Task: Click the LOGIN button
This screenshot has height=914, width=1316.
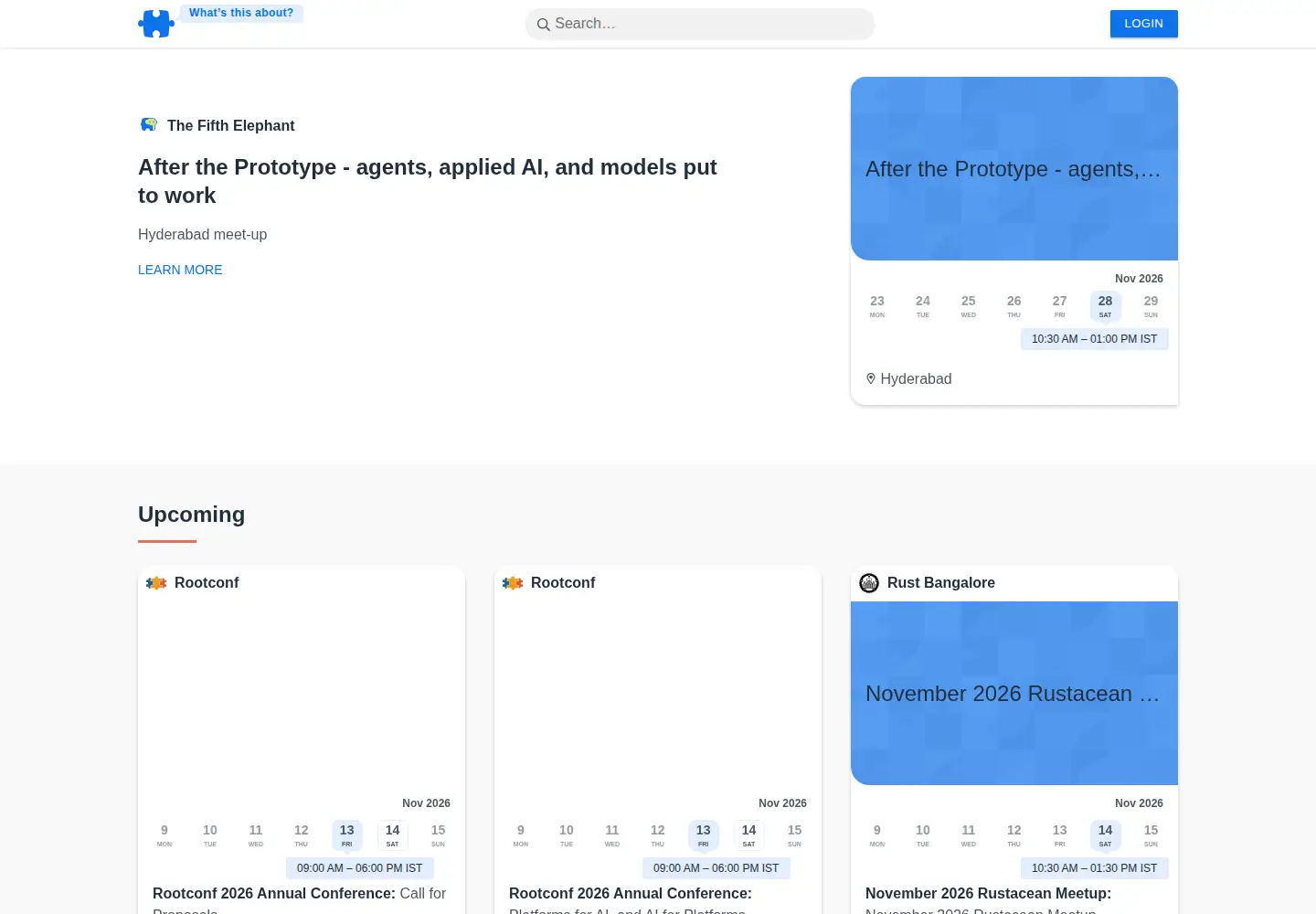Action: (x=1143, y=24)
